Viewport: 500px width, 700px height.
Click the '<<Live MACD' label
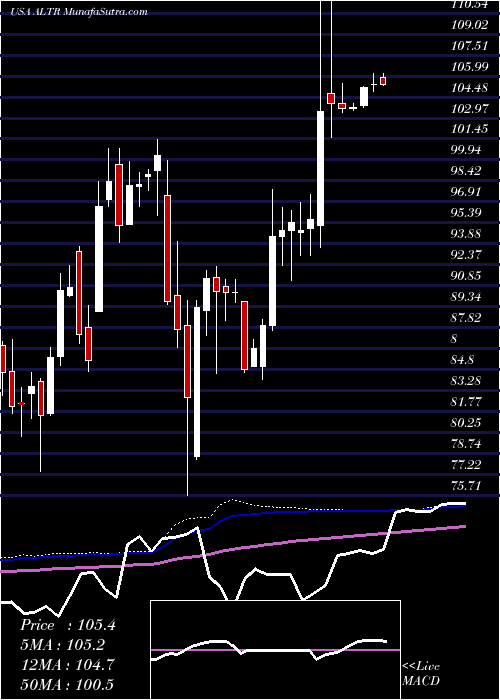[x=421, y=673]
